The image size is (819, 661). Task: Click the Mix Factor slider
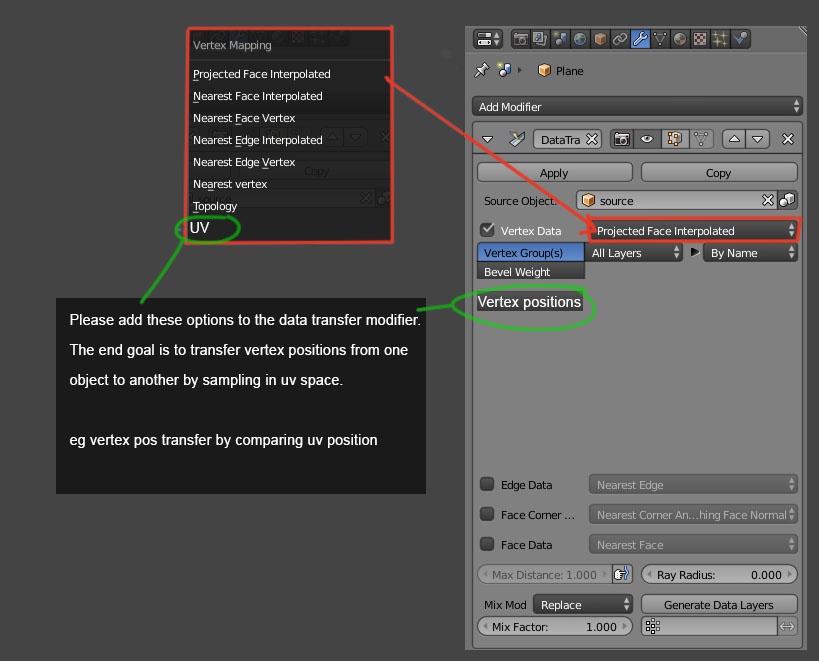555,627
